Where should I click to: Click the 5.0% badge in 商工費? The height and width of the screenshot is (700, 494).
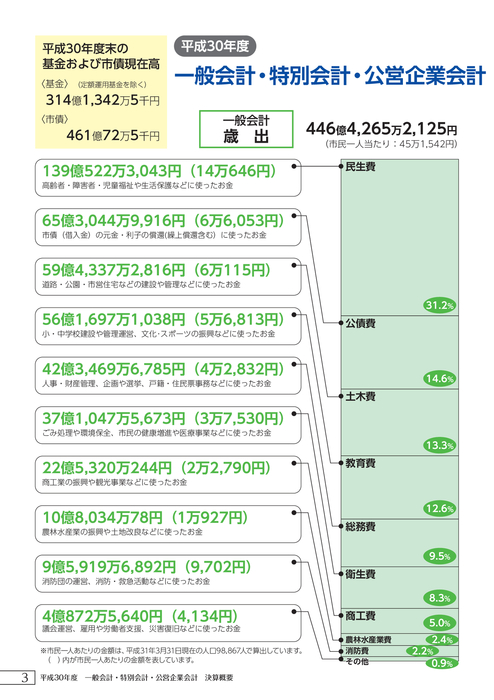[440, 623]
